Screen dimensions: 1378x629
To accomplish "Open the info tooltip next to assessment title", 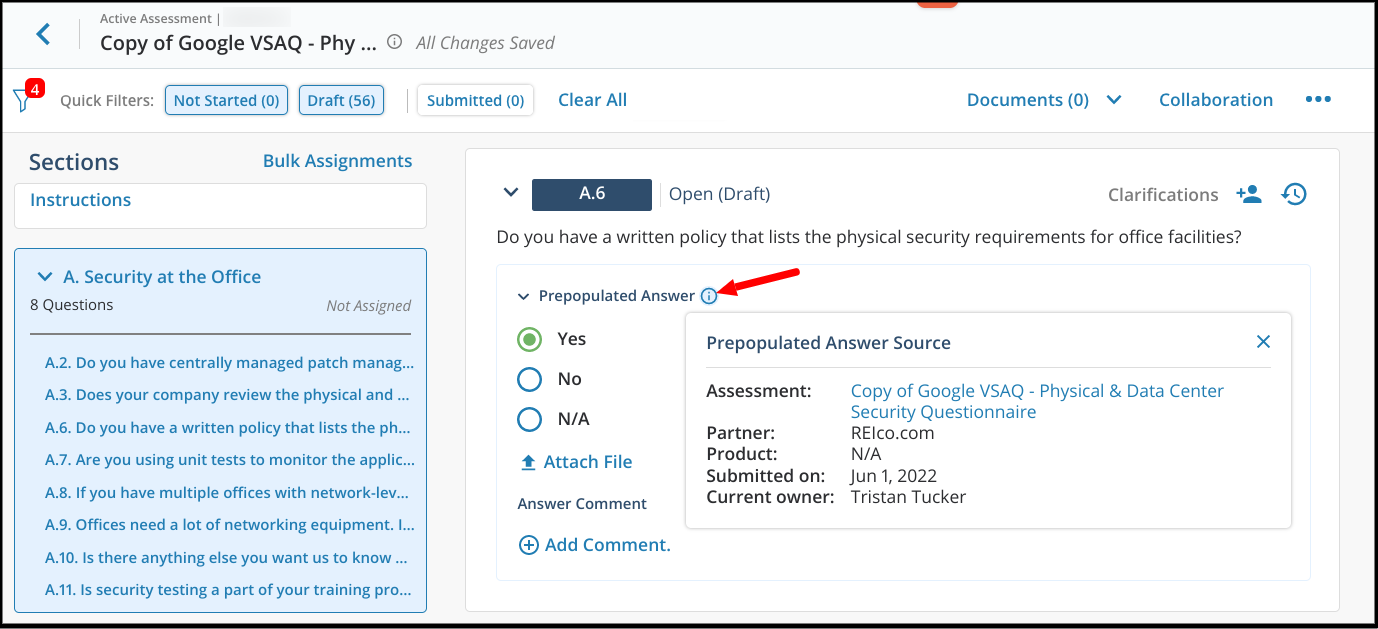I will point(393,42).
